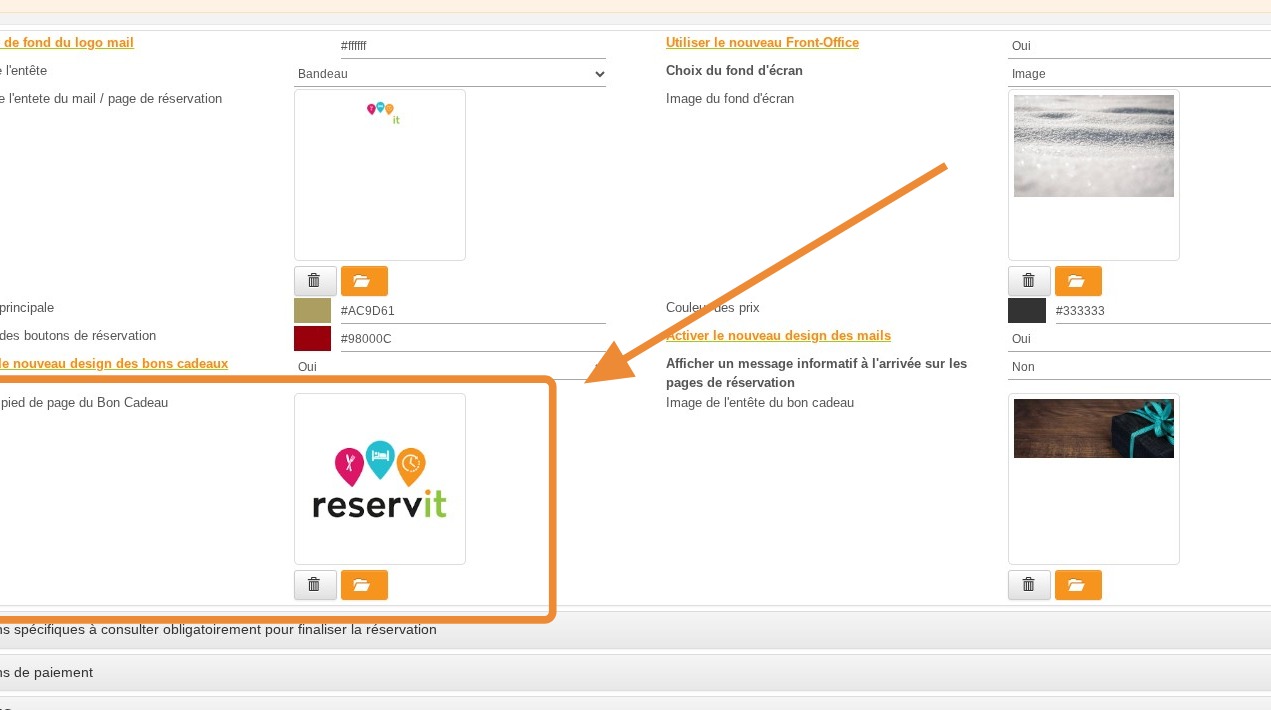Image resolution: width=1271 pixels, height=710 pixels.
Task: Expand the 'consulter obligatoirement' conditions section
Action: (635, 630)
